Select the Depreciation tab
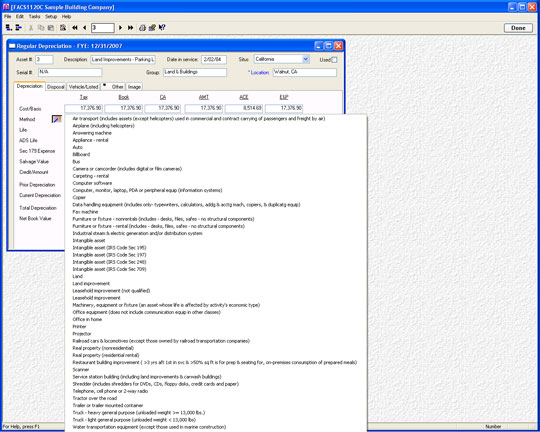 [30, 86]
